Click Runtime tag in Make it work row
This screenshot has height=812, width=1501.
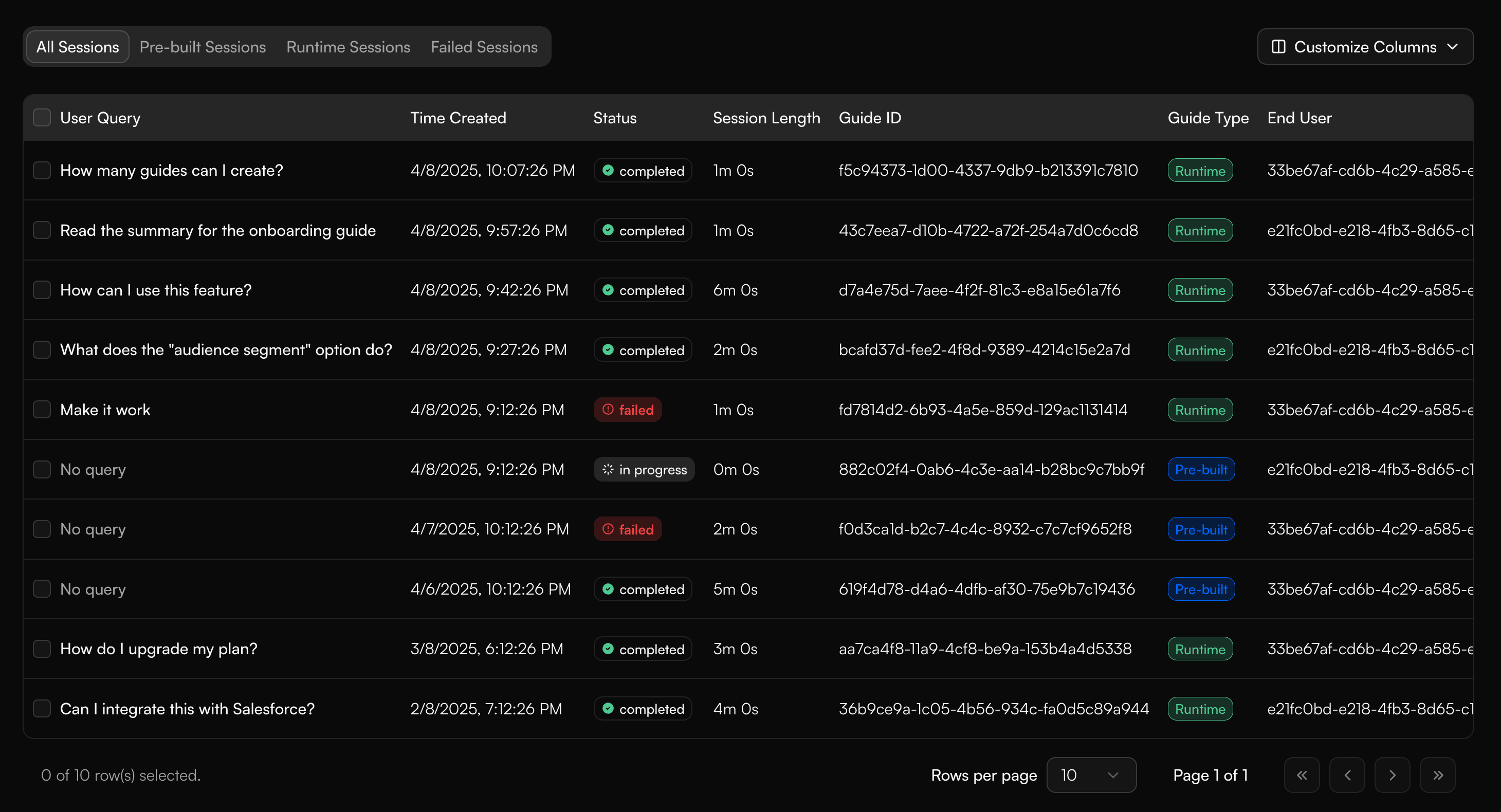pyautogui.click(x=1200, y=410)
